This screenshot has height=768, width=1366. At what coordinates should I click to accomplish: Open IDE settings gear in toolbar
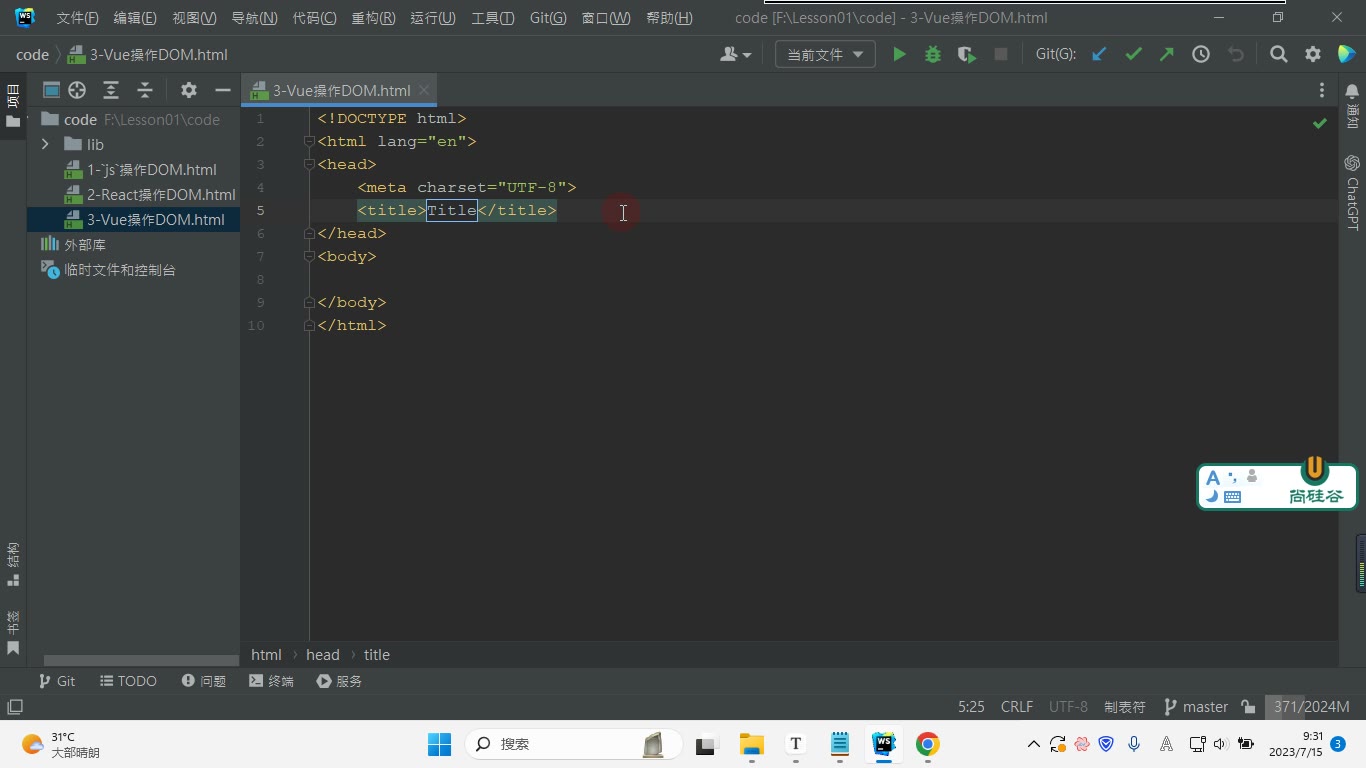tap(1313, 55)
